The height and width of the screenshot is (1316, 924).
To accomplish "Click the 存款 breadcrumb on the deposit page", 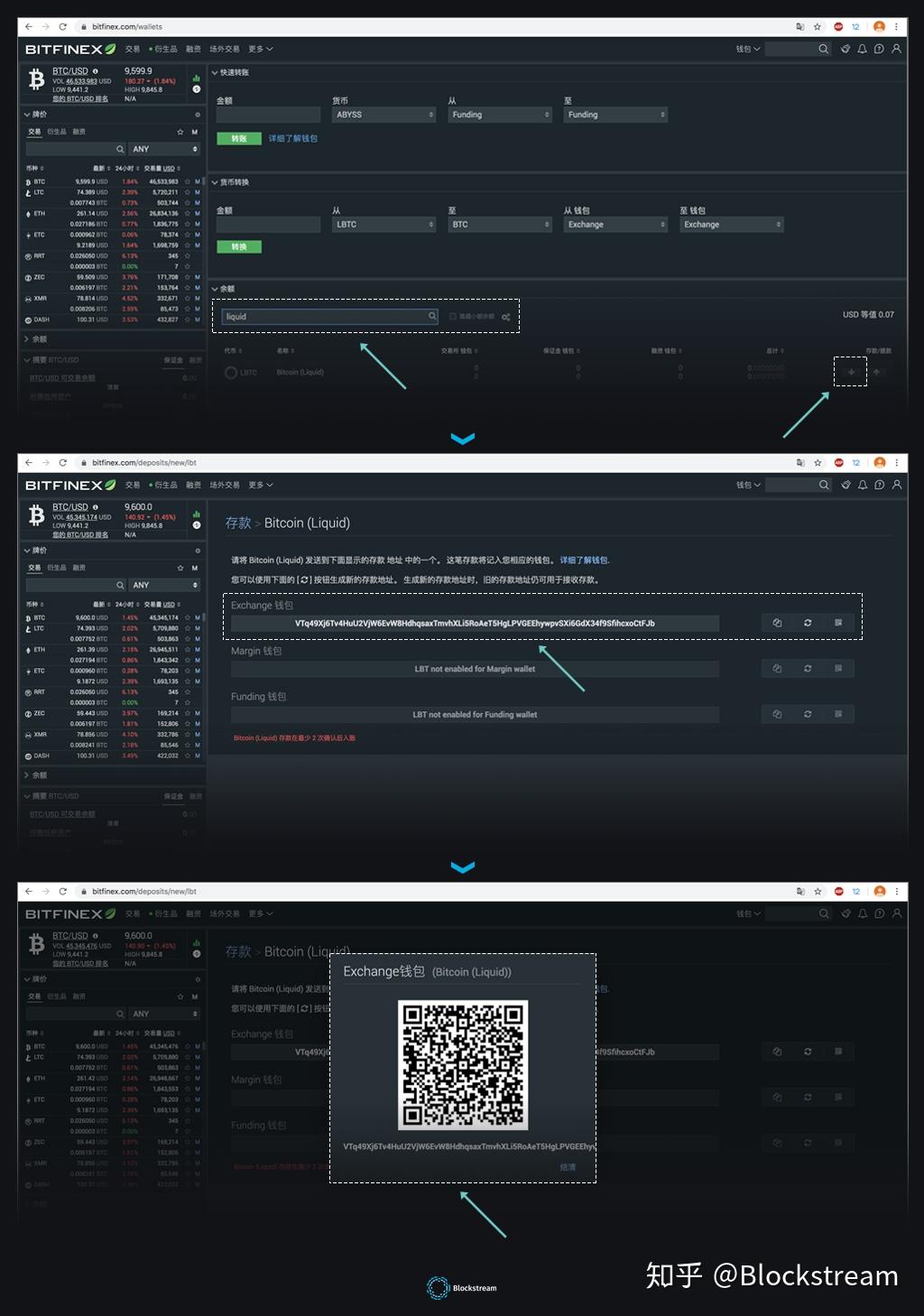I will [238, 523].
